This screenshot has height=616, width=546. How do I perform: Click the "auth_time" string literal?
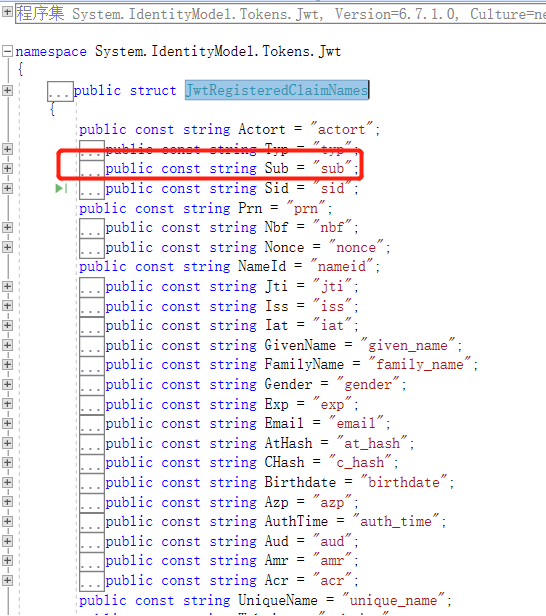click(396, 521)
